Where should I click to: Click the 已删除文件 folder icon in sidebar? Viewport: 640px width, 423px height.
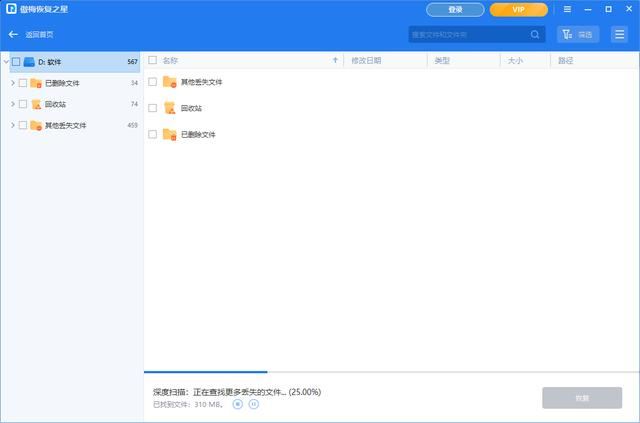click(x=36, y=83)
